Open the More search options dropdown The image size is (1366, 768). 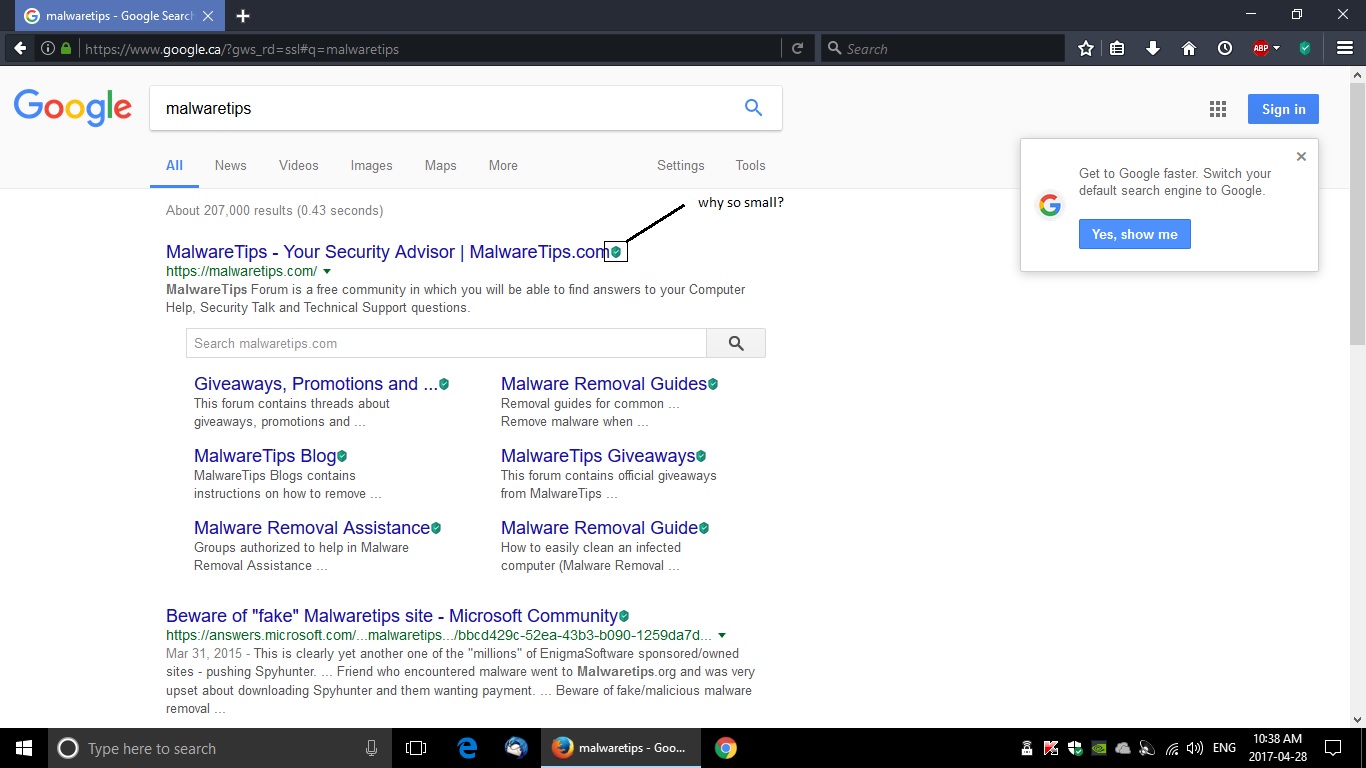503,166
